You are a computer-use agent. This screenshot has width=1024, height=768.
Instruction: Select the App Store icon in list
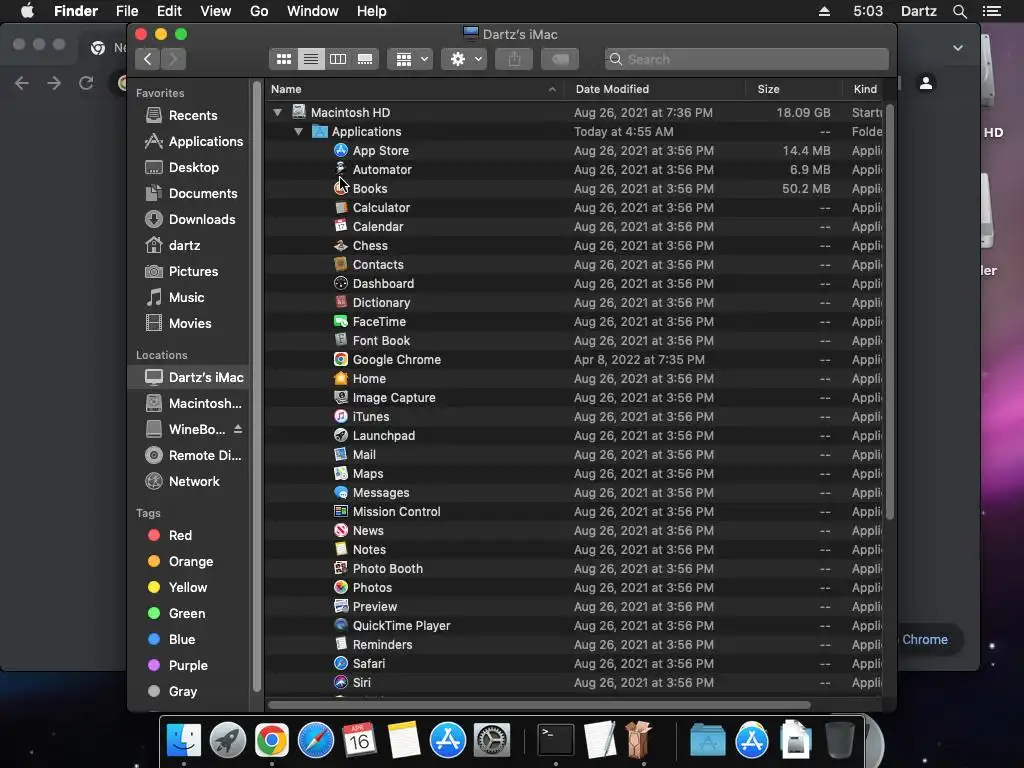340,150
